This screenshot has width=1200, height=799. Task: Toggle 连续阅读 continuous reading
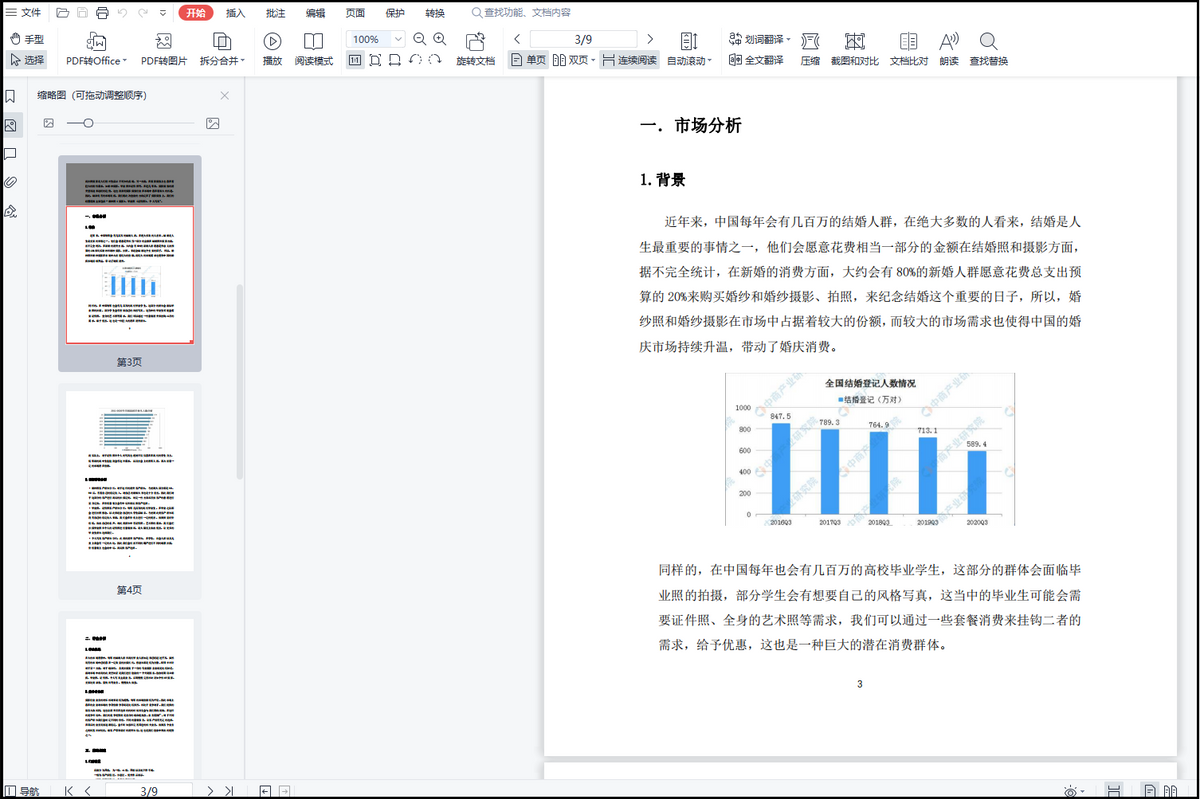630,60
